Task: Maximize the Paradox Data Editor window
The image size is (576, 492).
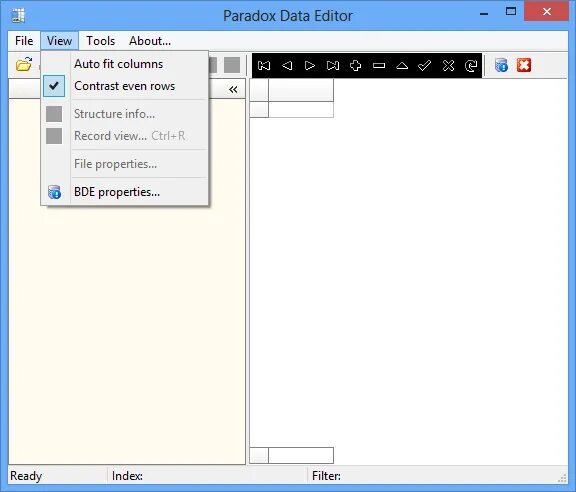Action: pos(511,12)
